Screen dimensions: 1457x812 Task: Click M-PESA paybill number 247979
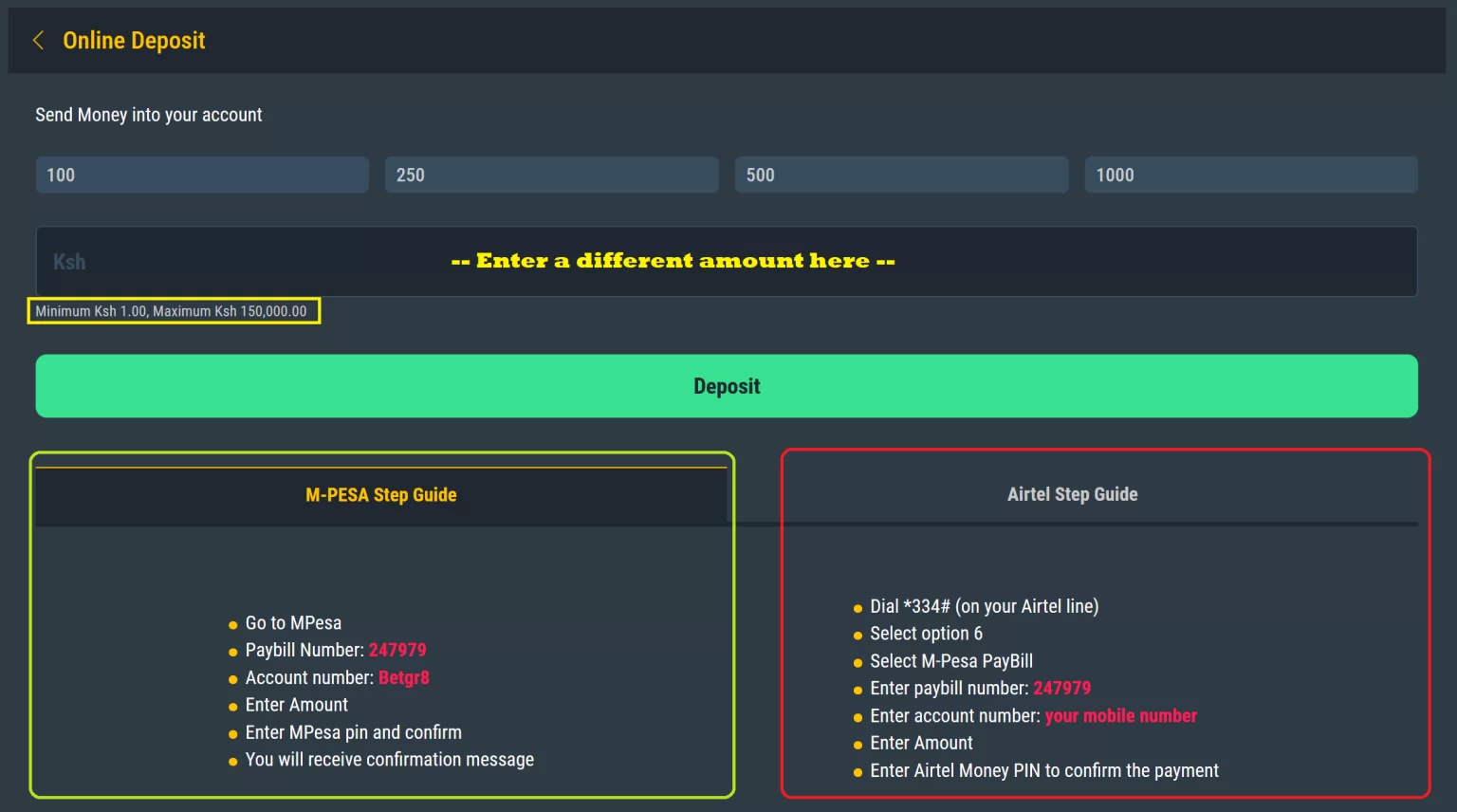click(x=397, y=650)
